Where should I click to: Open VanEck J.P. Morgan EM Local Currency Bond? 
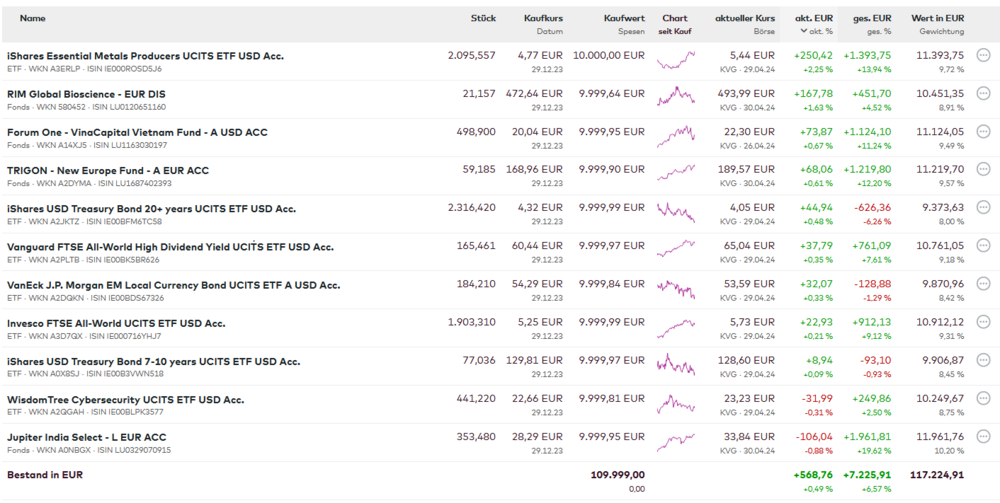[x=173, y=285]
